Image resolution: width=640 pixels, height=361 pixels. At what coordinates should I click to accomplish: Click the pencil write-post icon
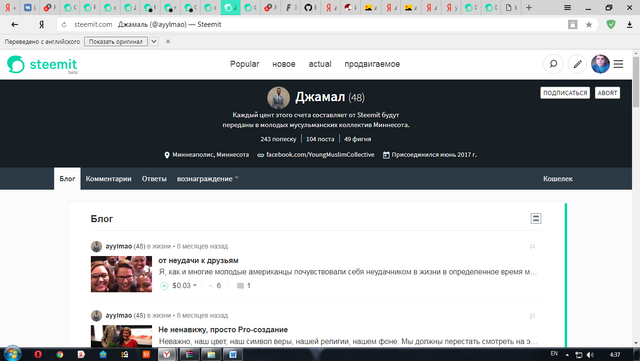(x=577, y=64)
